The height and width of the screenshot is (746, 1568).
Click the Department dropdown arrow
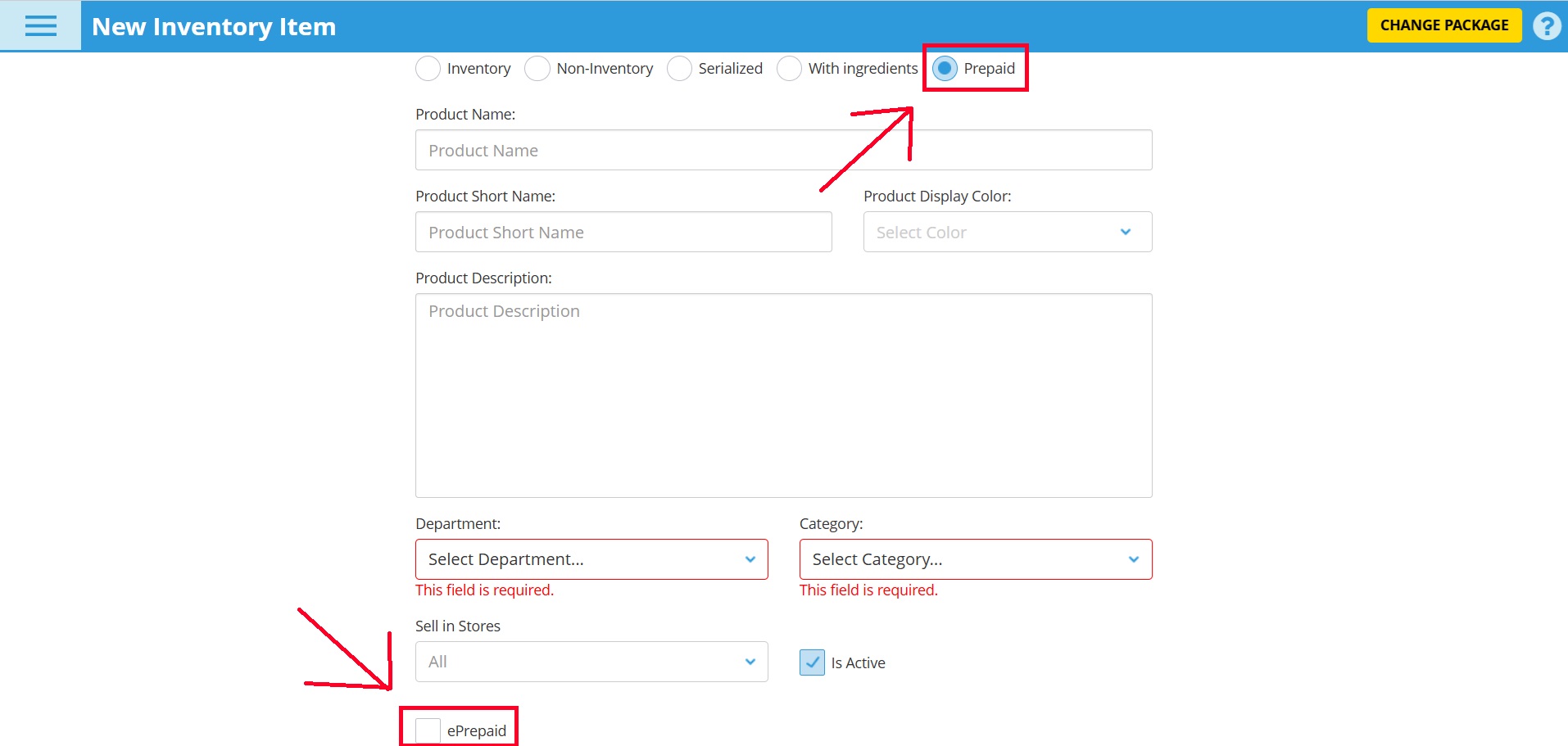[750, 559]
